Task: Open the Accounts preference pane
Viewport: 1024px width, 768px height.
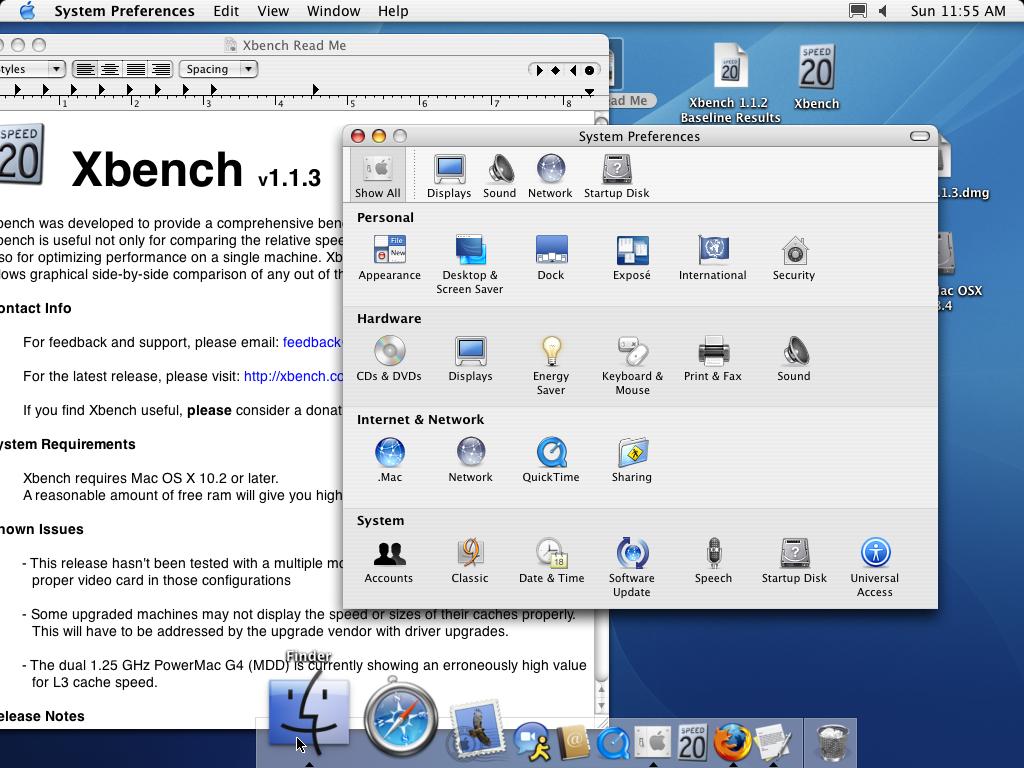Action: [389, 561]
